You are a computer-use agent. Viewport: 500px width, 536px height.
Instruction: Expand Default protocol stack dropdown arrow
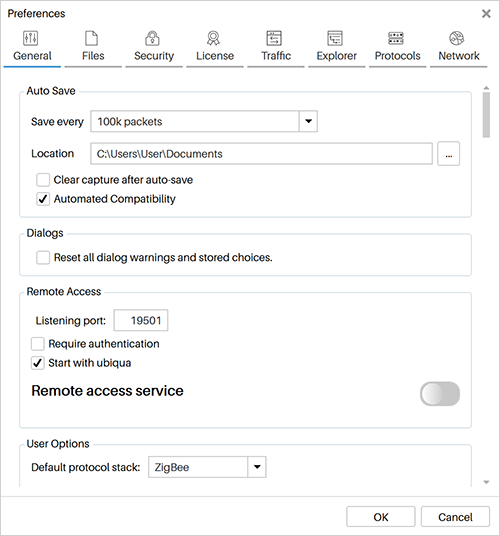[257, 467]
